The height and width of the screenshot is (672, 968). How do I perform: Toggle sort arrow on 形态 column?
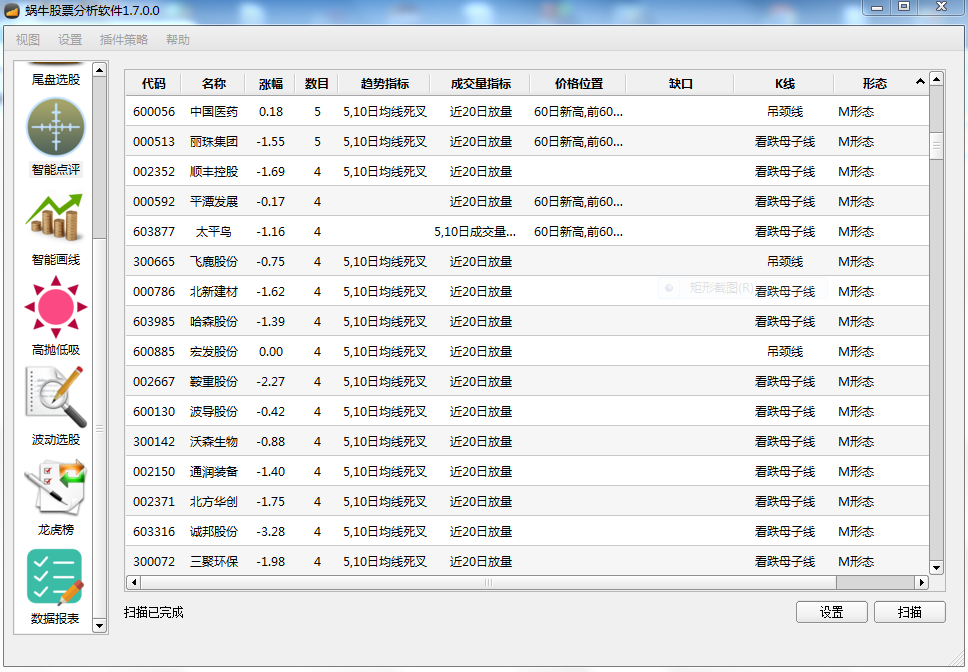(x=920, y=81)
